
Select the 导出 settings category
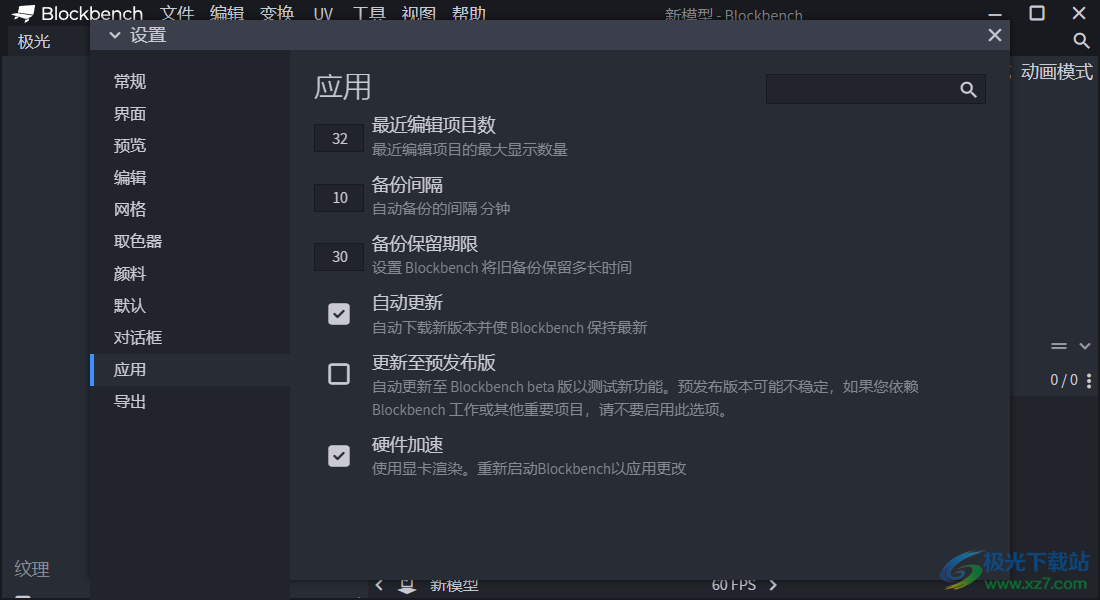coord(189,401)
